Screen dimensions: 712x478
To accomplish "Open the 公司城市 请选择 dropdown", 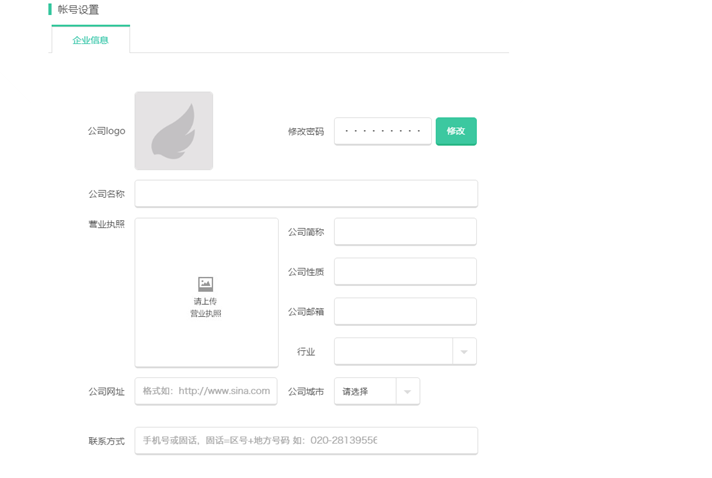I will [x=365, y=391].
